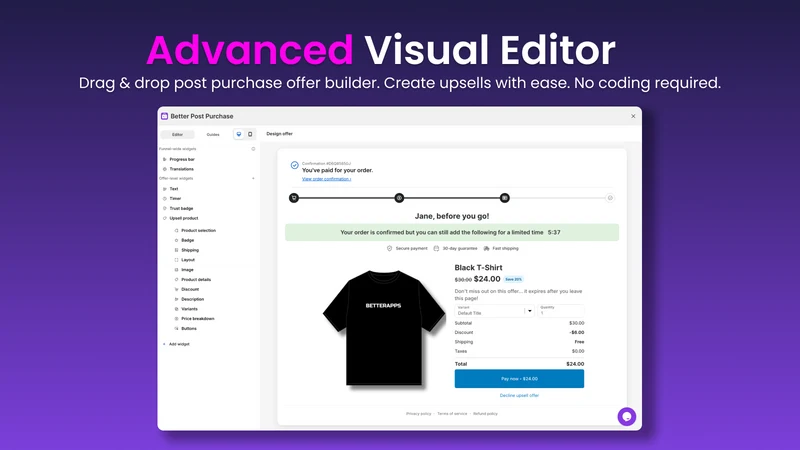Click the Price breakdown icon

click(177, 318)
